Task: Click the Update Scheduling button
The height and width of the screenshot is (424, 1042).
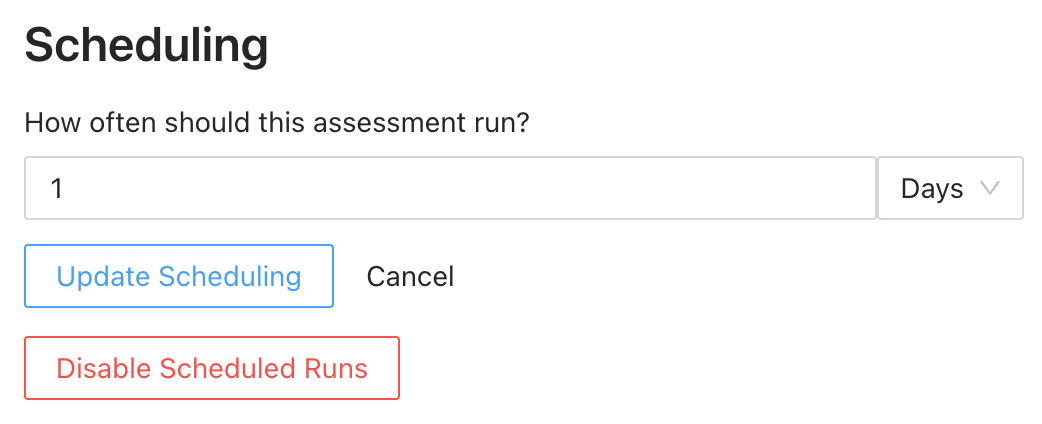Action: (179, 276)
